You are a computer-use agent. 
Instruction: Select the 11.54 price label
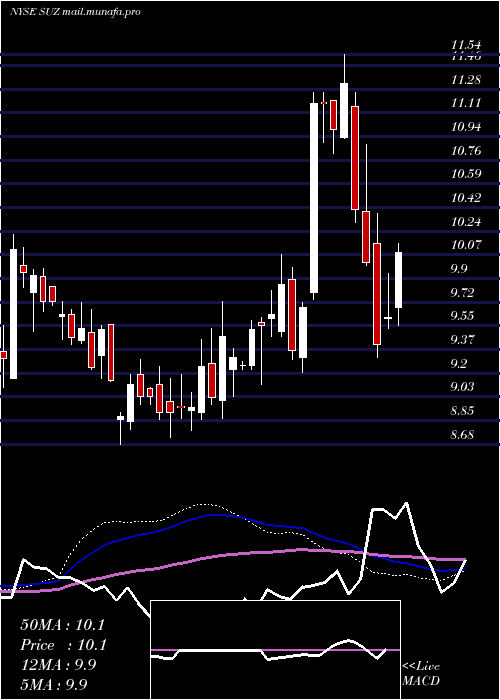pos(466,45)
